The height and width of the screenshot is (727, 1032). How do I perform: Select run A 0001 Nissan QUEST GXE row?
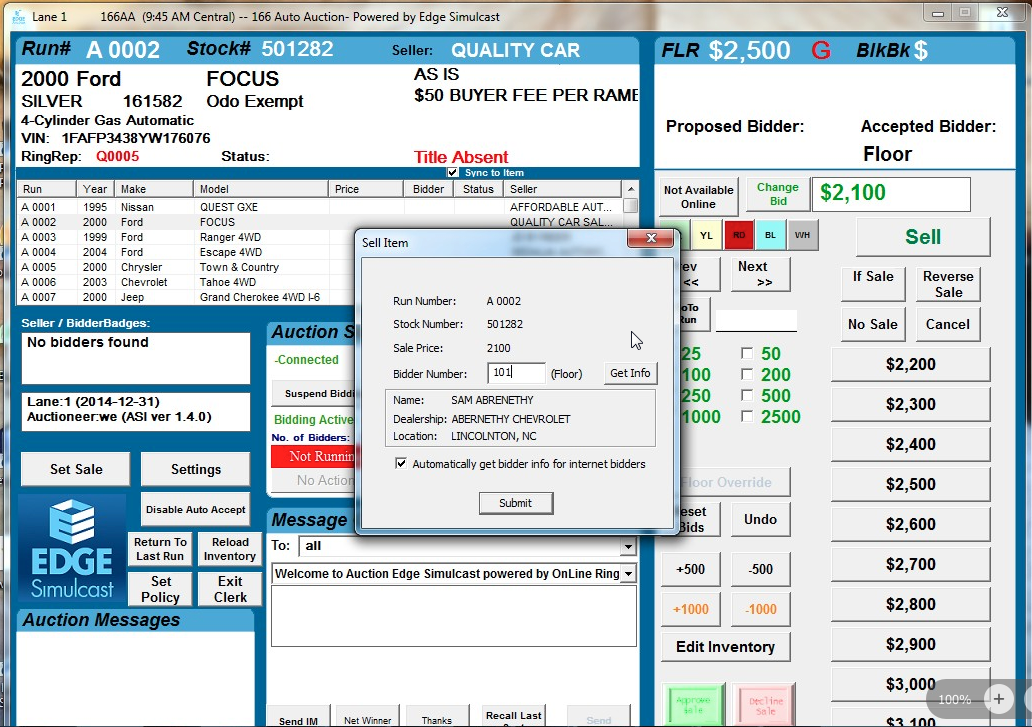[320, 207]
